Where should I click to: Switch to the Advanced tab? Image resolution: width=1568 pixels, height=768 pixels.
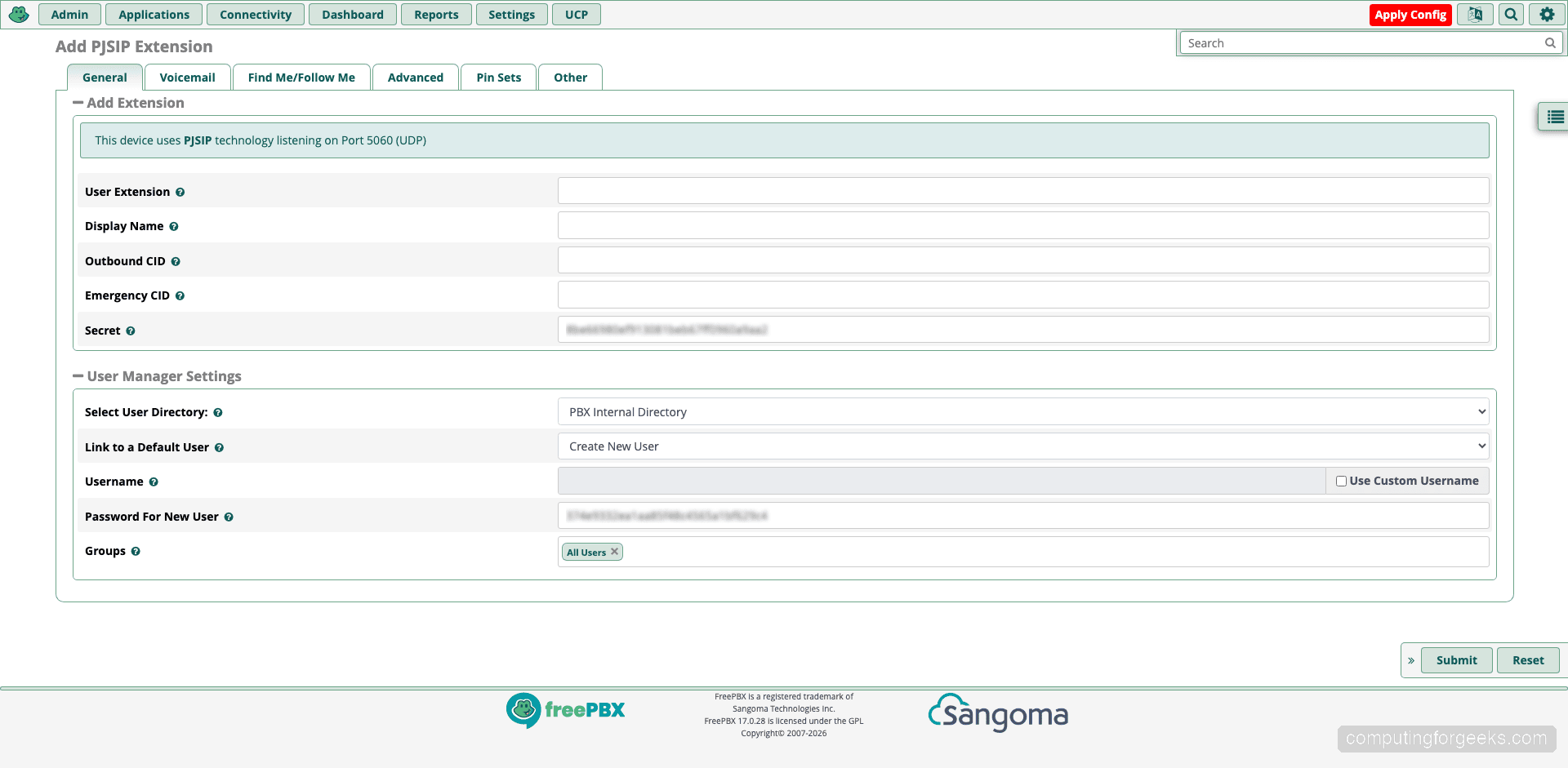pos(415,77)
